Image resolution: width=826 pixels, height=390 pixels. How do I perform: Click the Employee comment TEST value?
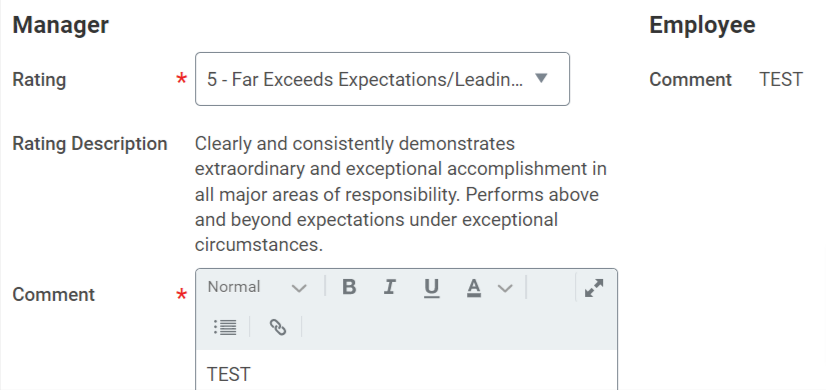click(781, 80)
